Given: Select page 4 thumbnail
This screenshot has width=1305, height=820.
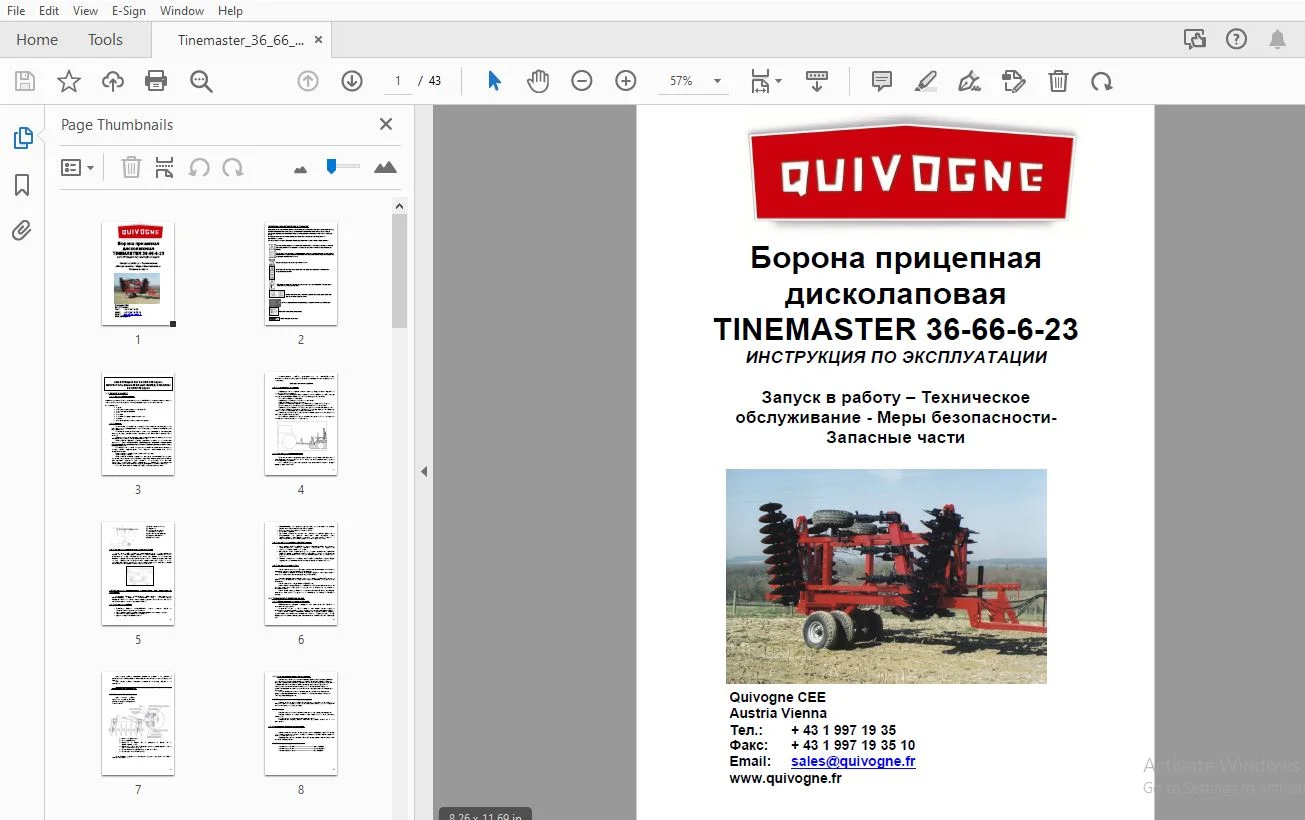Looking at the screenshot, I should pyautogui.click(x=301, y=424).
